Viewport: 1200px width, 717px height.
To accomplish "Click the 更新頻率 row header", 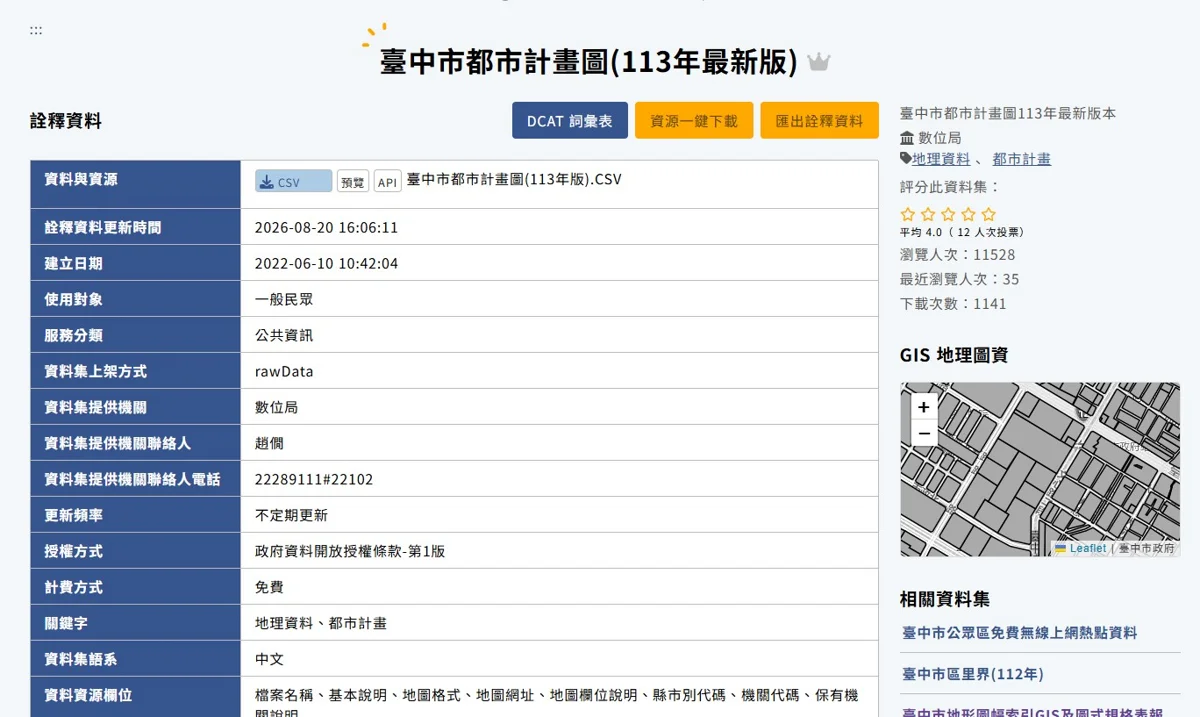I will [x=135, y=515].
